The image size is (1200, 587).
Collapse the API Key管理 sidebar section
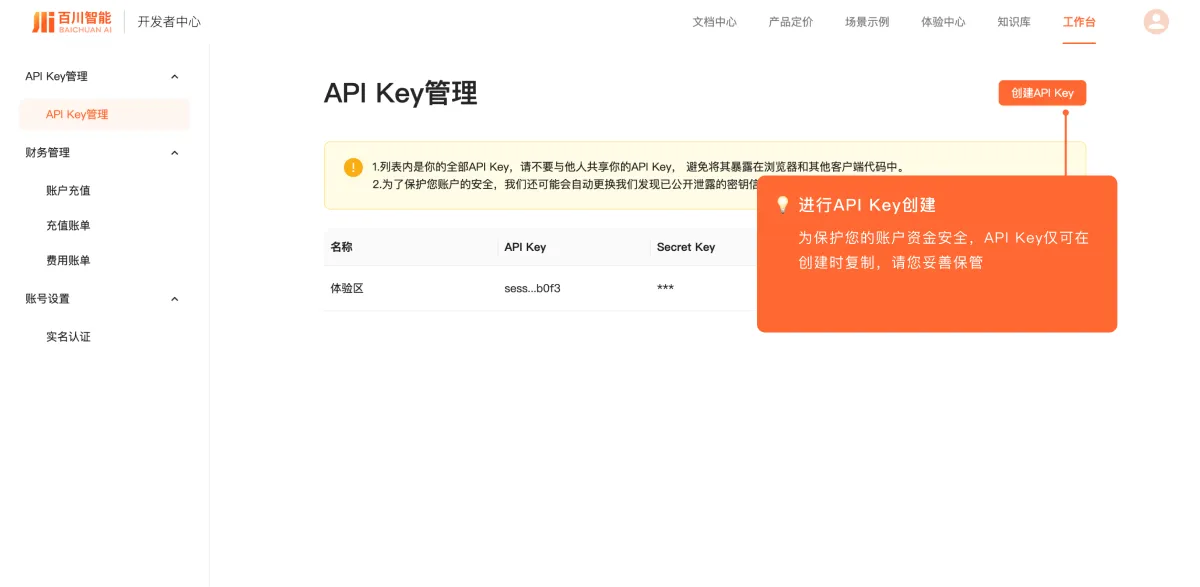pos(174,76)
